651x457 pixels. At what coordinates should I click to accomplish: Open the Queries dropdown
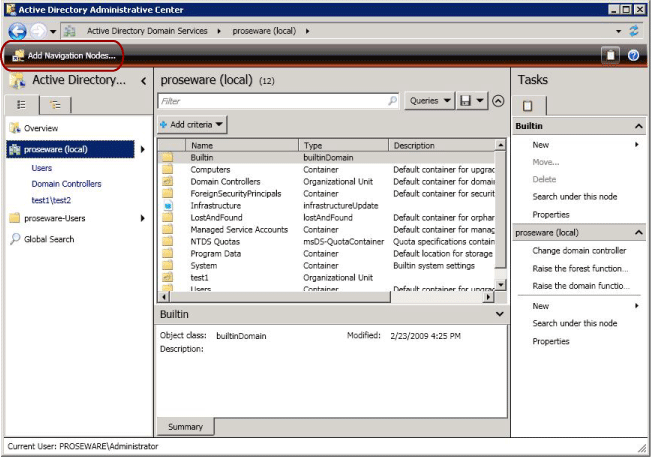pos(430,100)
